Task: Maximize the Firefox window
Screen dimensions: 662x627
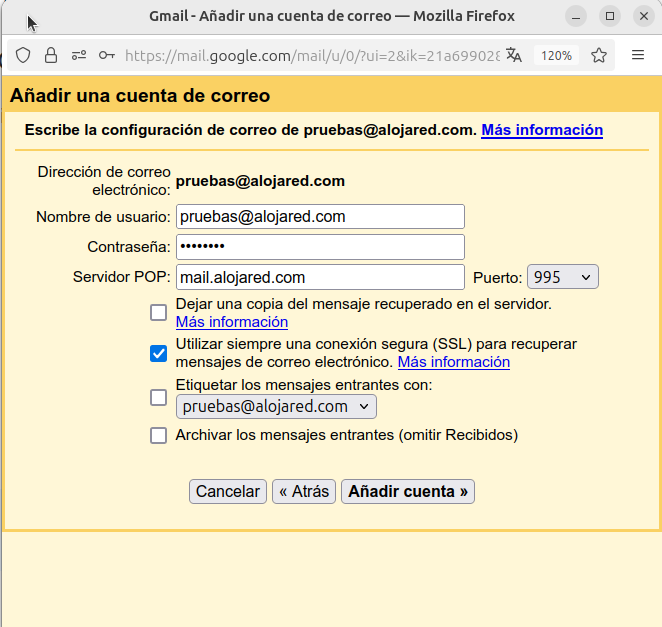Action: tap(610, 16)
